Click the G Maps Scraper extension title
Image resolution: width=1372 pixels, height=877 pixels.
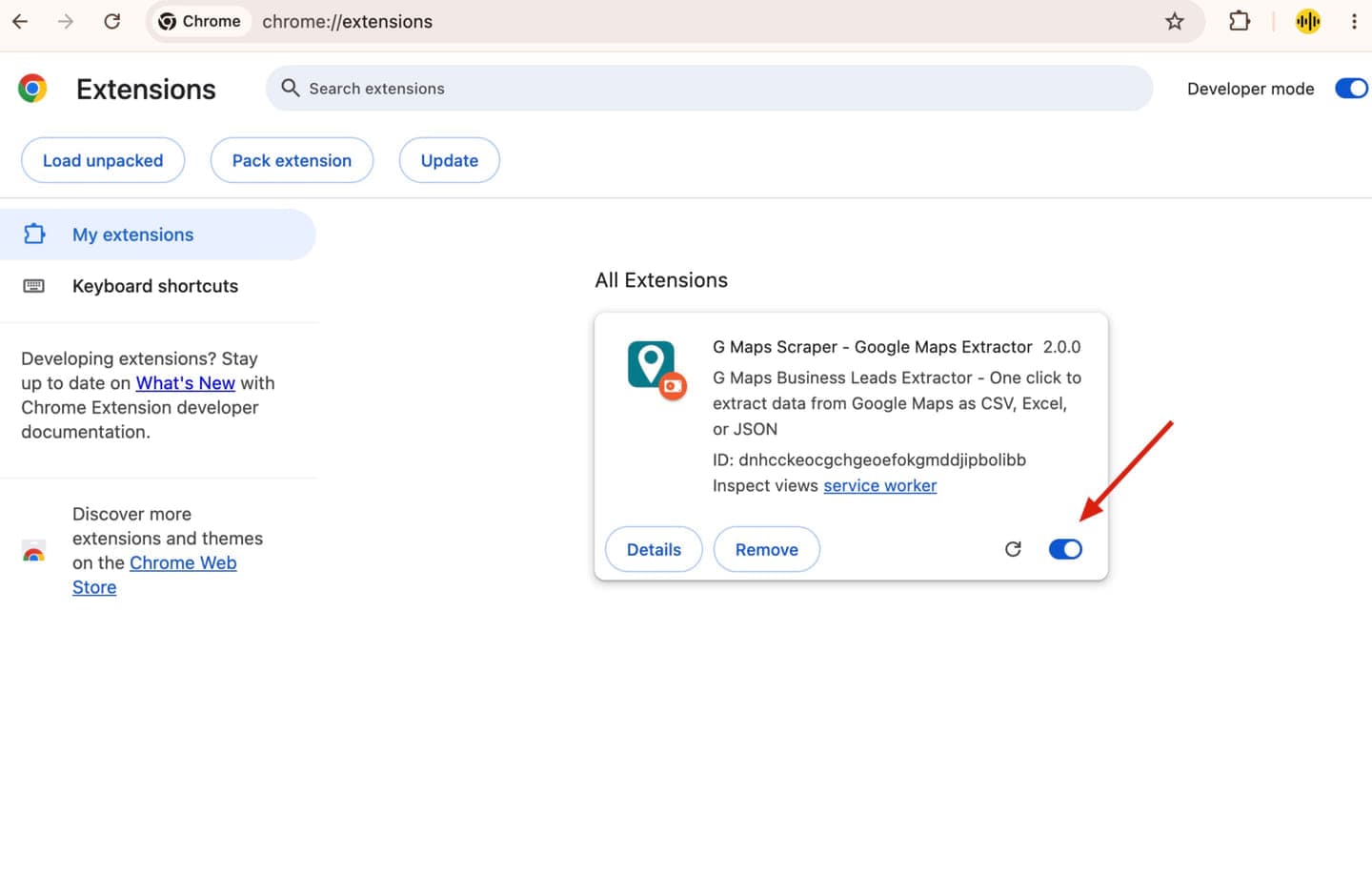(873, 347)
